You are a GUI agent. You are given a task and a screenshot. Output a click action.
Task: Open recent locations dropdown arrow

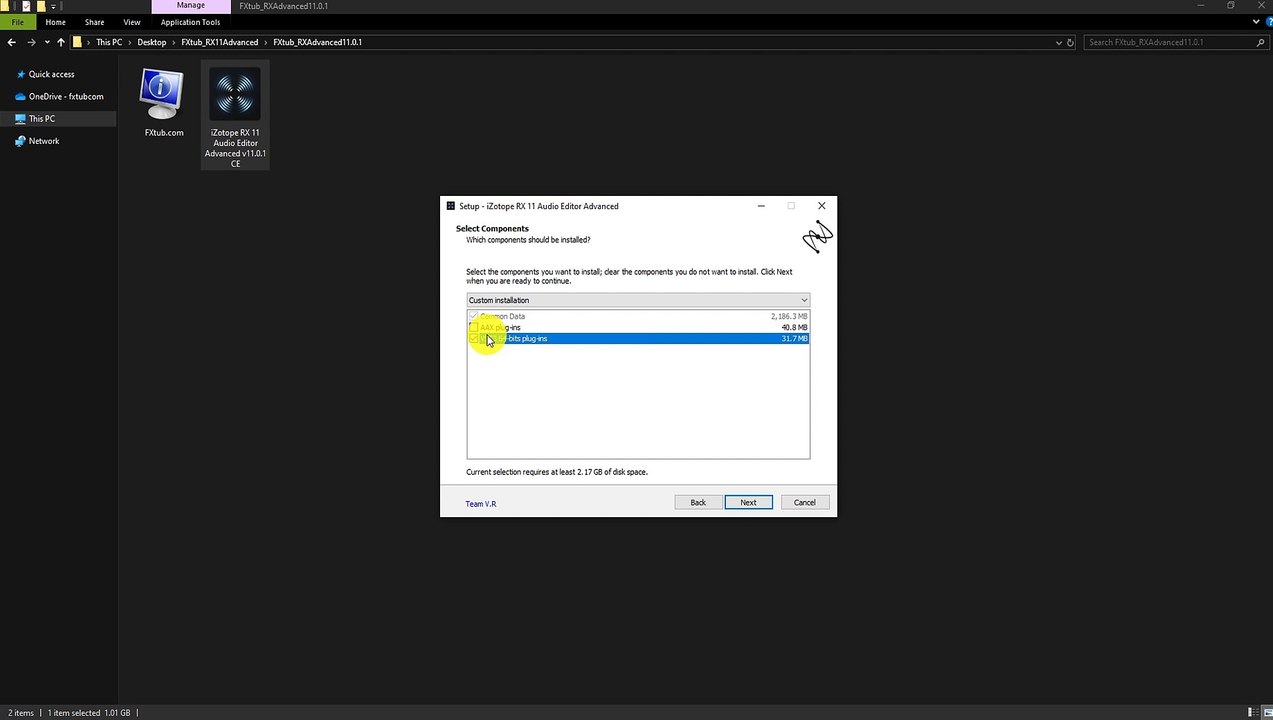(47, 42)
